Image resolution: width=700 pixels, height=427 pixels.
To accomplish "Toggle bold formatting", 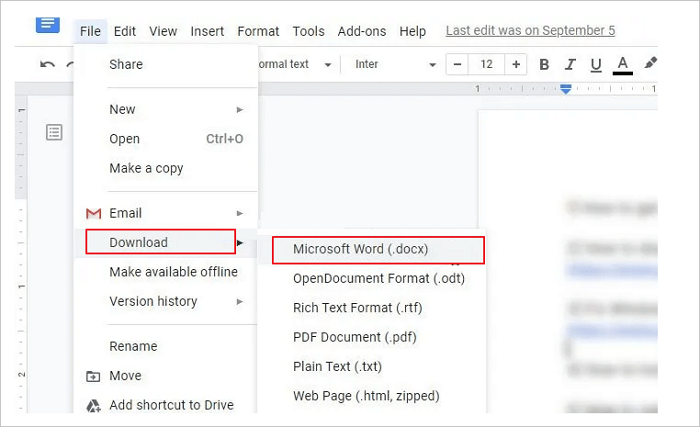I will pyautogui.click(x=544, y=65).
